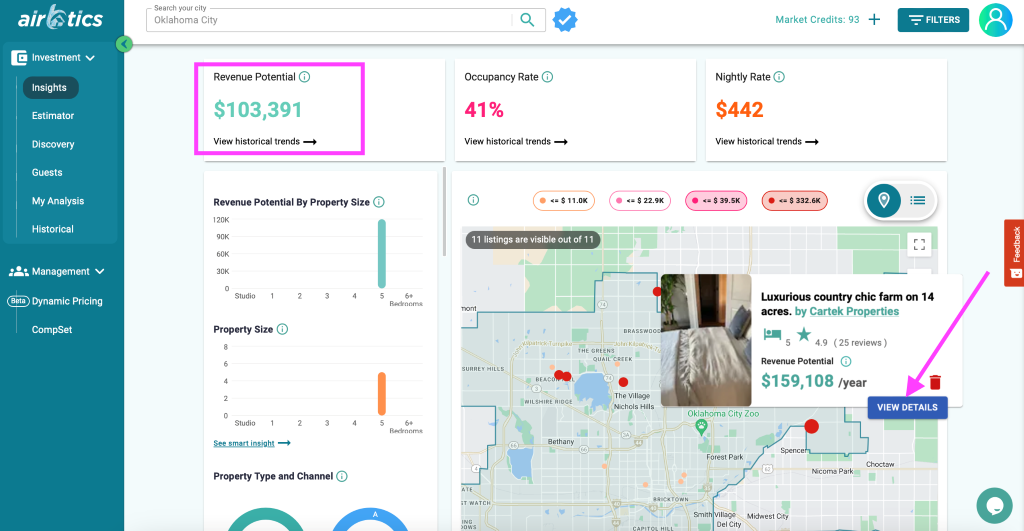The width and height of the screenshot is (1024, 531).
Task: Click the blue Channel donut chart
Action: point(370,520)
